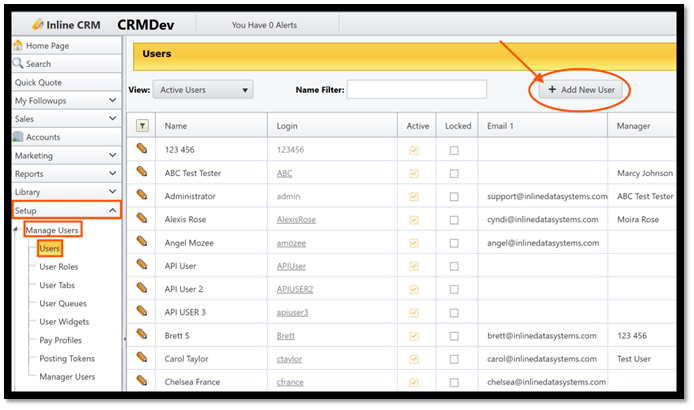Toggle Locked checkbox for Alexis Rose
The width and height of the screenshot is (694, 410).
click(x=454, y=220)
